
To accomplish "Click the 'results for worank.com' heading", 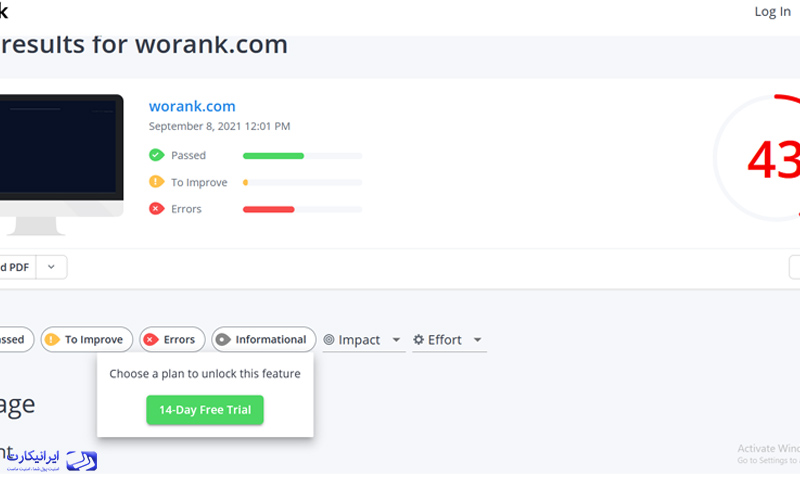I will [144, 44].
